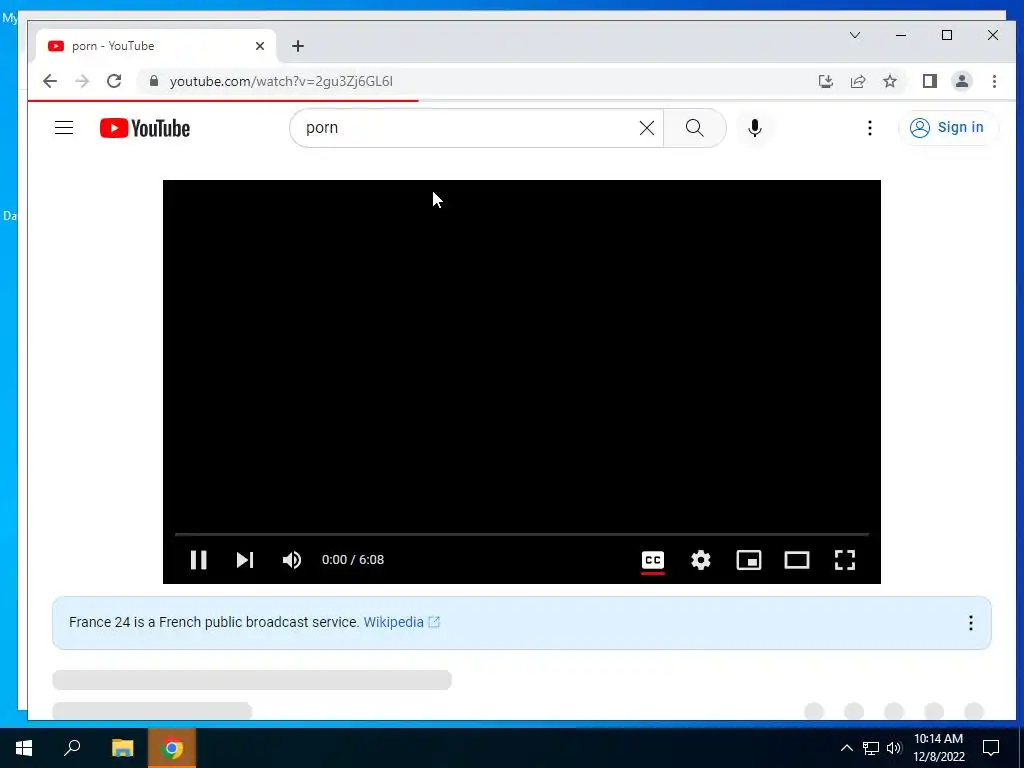Click inside the YouTube search field
The width and height of the screenshot is (1024, 768).
pyautogui.click(x=467, y=128)
